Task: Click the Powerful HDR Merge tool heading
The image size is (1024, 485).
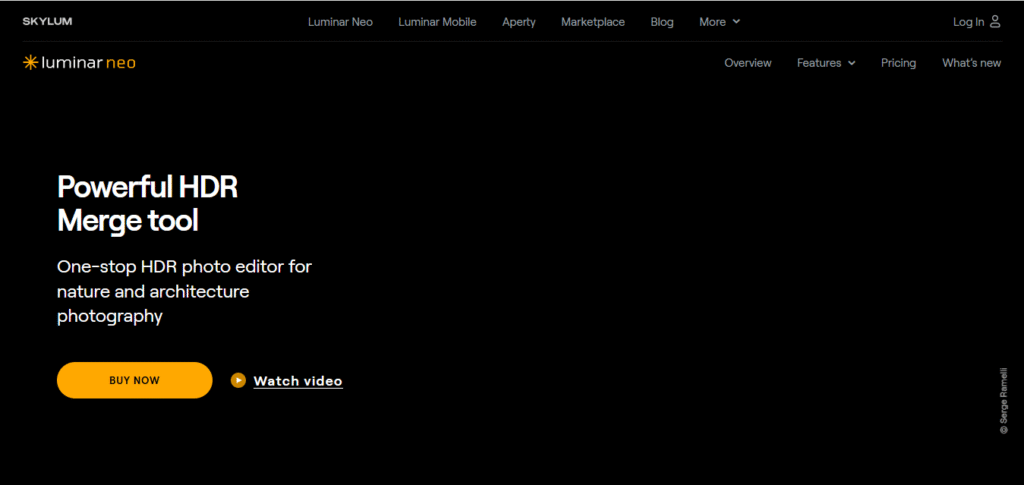Action: 148,204
